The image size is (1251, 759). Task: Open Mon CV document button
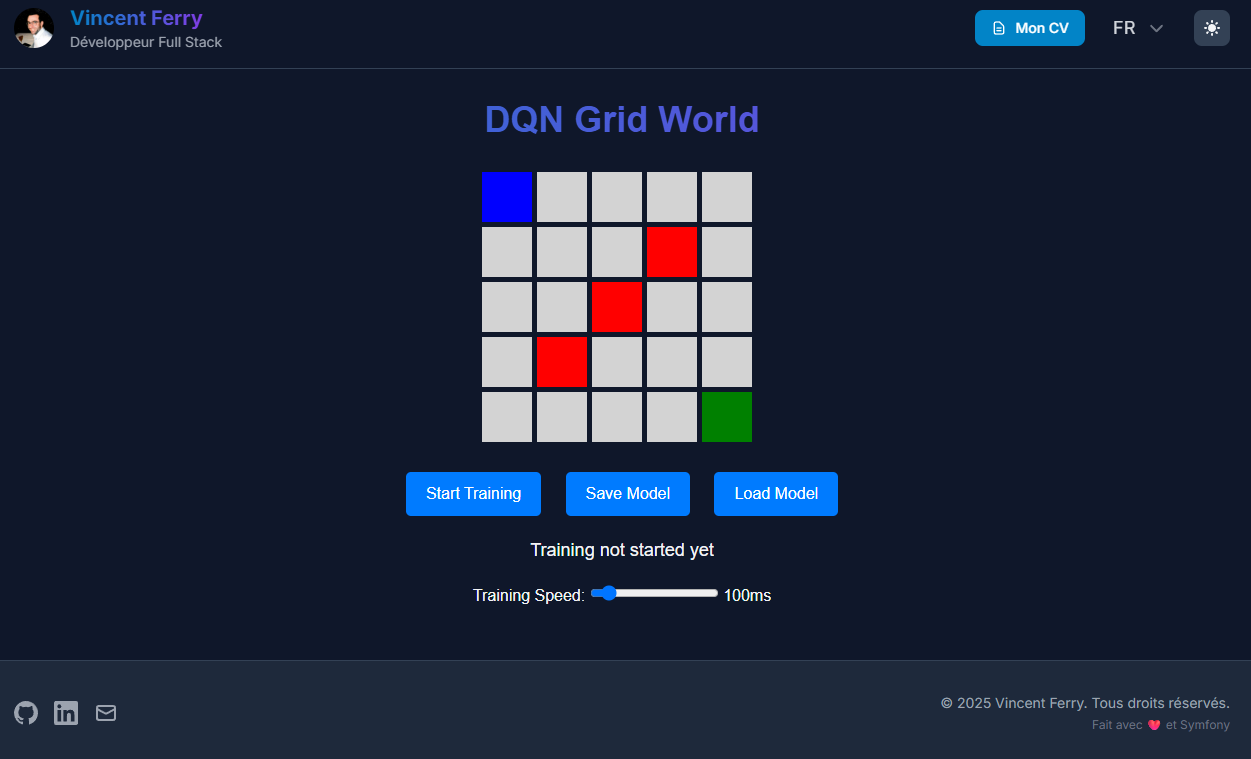1029,28
